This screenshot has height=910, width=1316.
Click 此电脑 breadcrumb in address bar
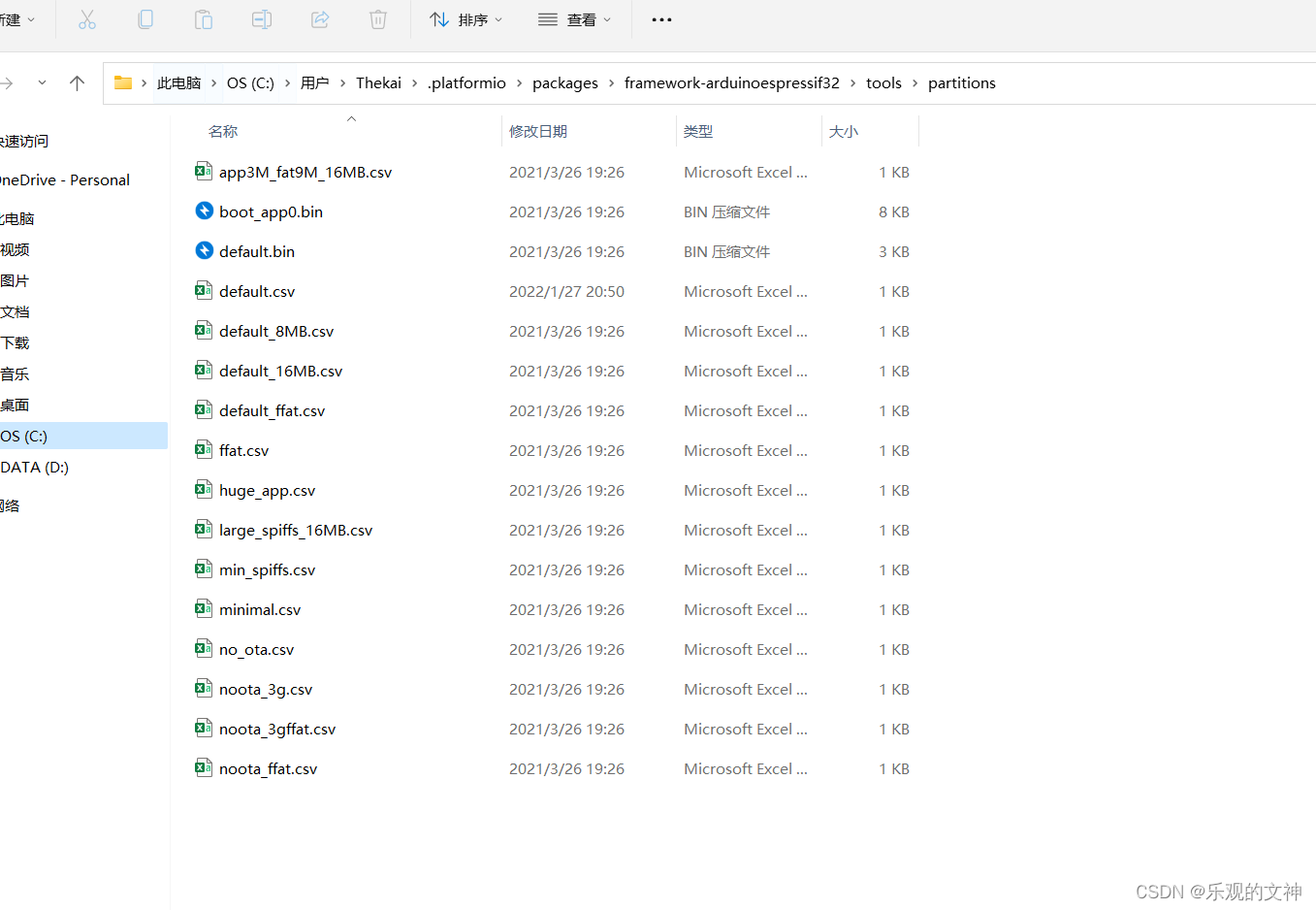click(x=178, y=83)
